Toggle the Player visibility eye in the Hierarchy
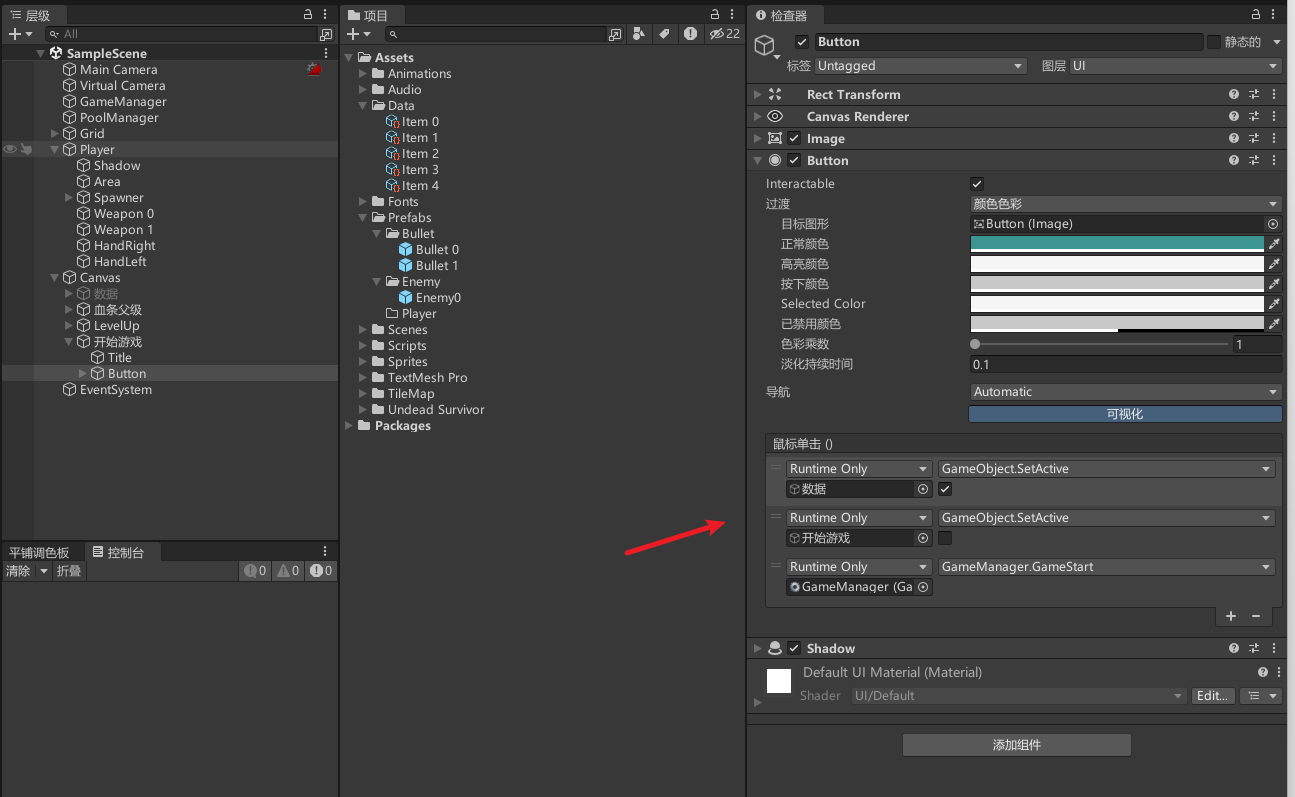 (10, 149)
